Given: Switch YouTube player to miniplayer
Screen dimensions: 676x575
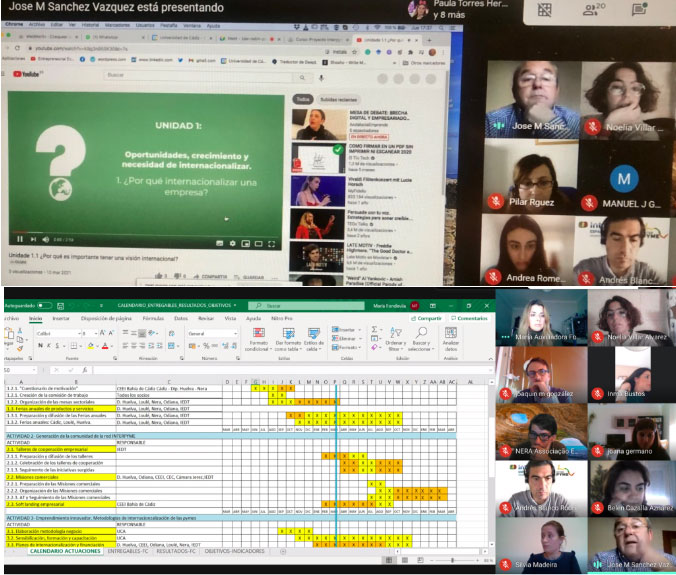Looking at the screenshot, I should pyautogui.click(x=245, y=244).
